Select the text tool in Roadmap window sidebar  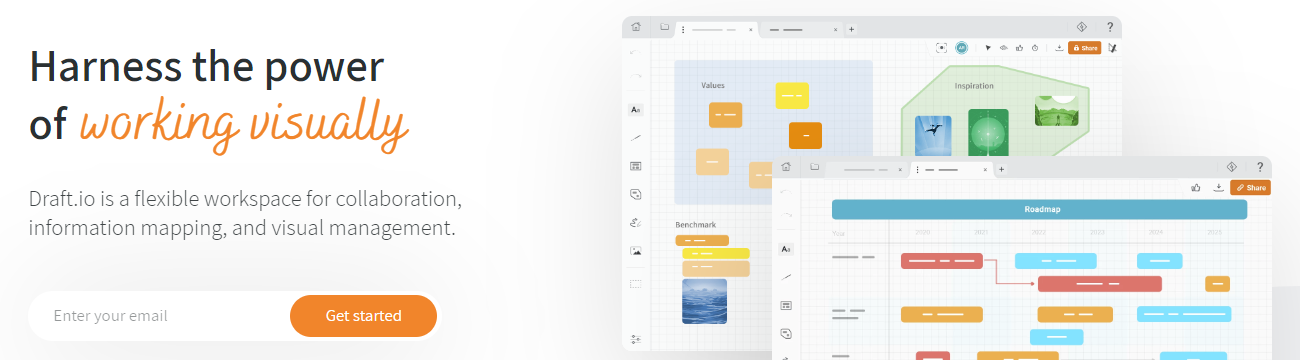click(x=787, y=249)
